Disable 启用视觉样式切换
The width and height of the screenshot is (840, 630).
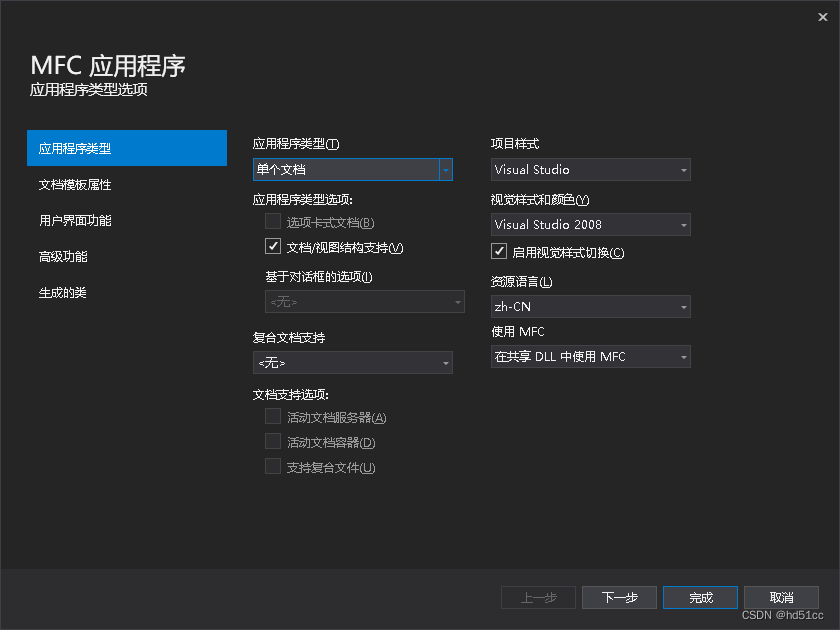tap(499, 251)
